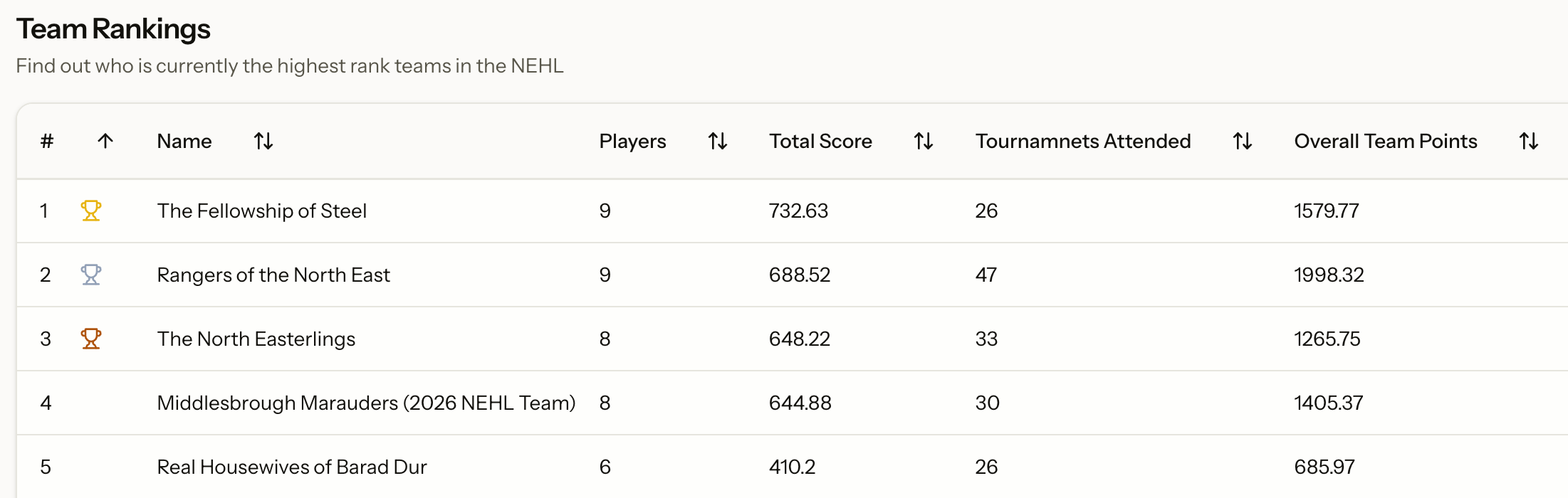This screenshot has width=1568, height=498.
Task: Click the 1998.32 overall points cell
Action: (x=1329, y=275)
